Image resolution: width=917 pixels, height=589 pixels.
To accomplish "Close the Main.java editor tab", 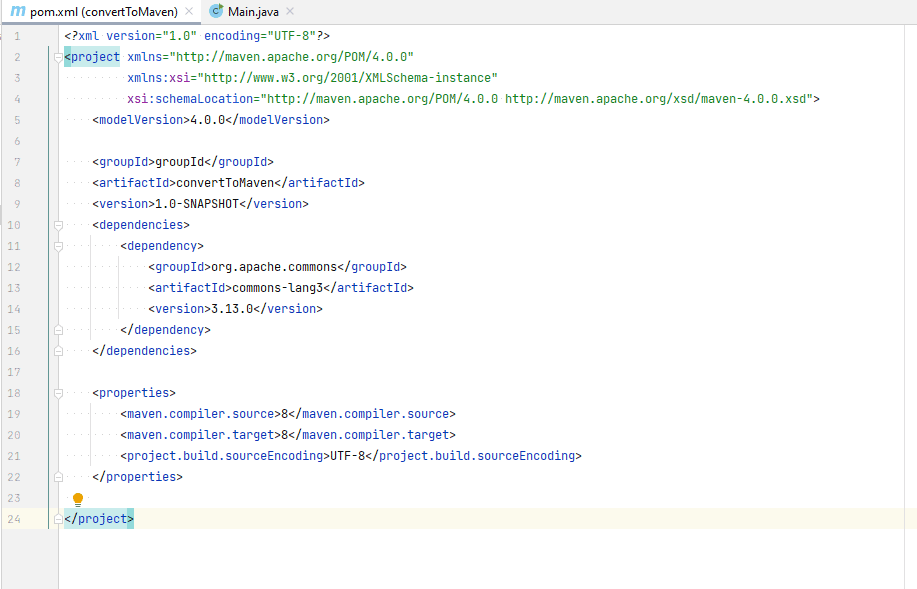I will pyautogui.click(x=290, y=11).
